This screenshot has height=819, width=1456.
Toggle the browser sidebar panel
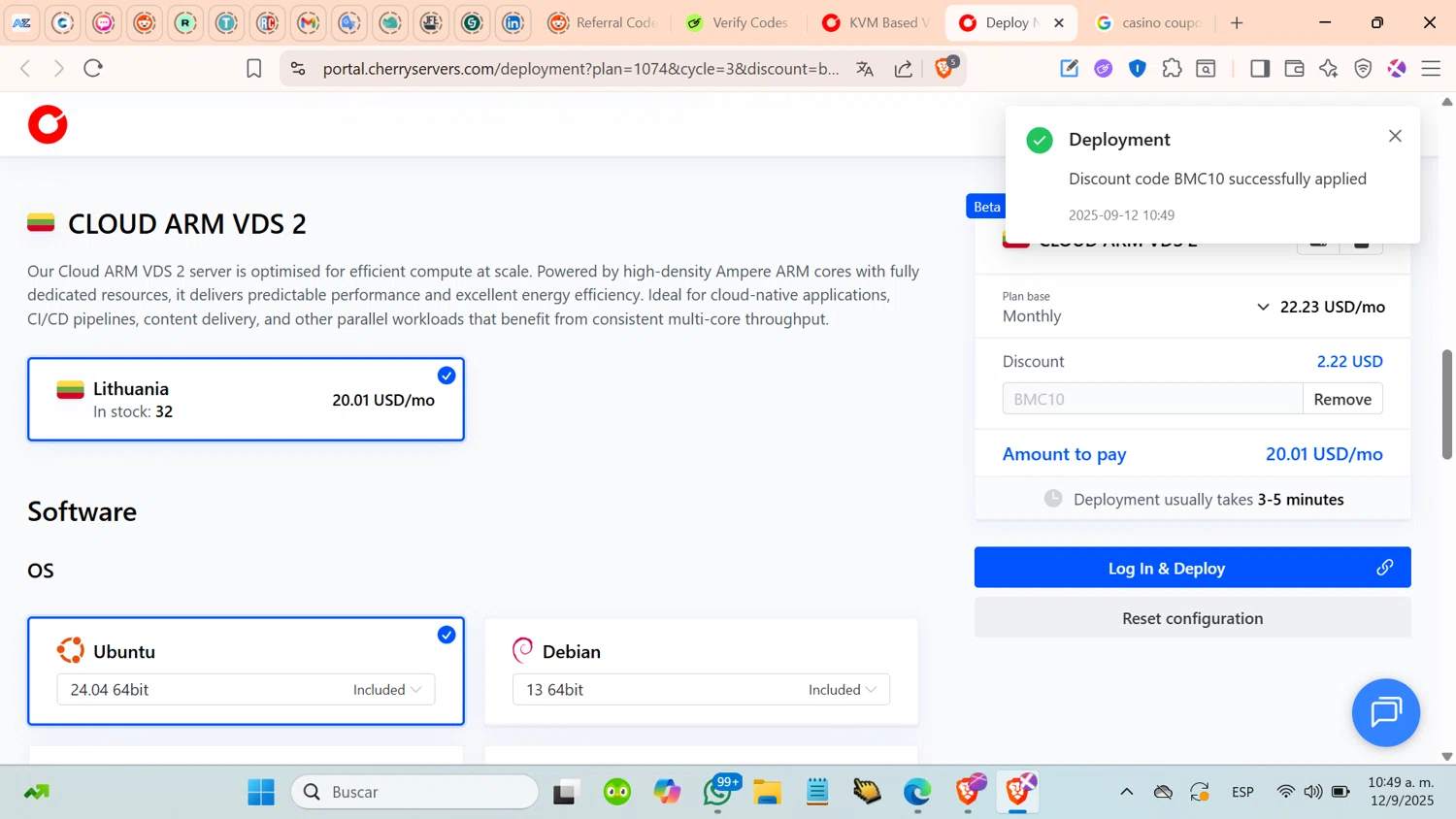point(1260,68)
